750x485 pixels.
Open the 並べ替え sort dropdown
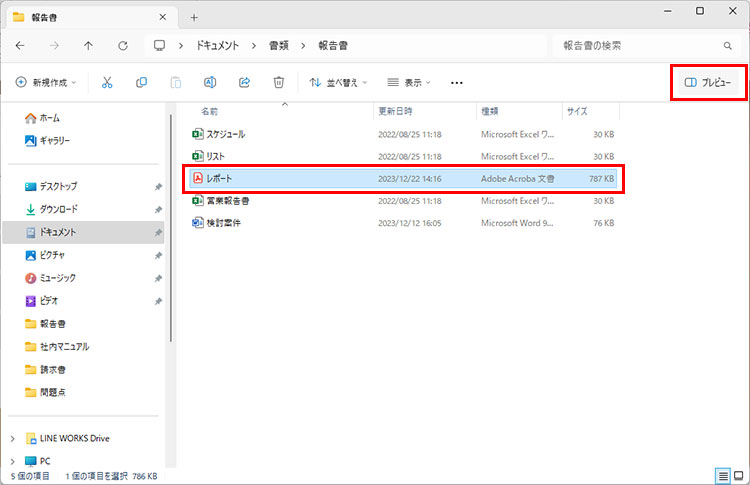point(338,82)
